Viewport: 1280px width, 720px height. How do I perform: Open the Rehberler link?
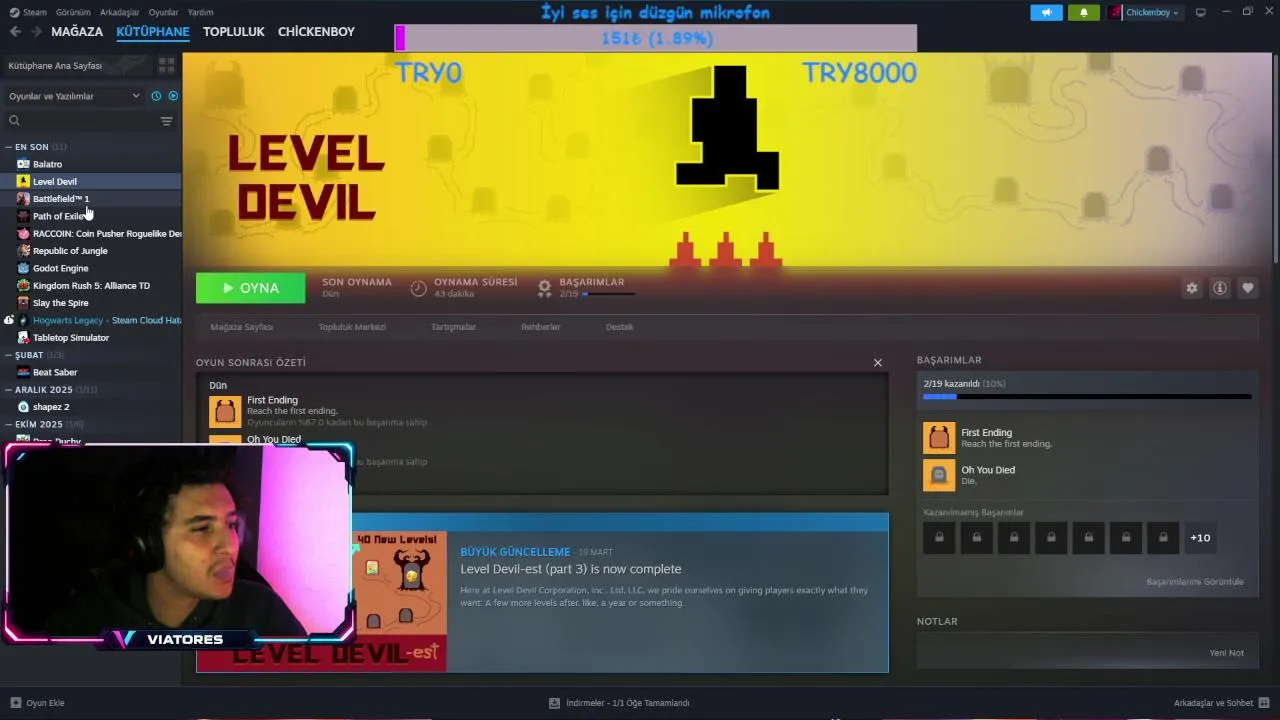(540, 327)
